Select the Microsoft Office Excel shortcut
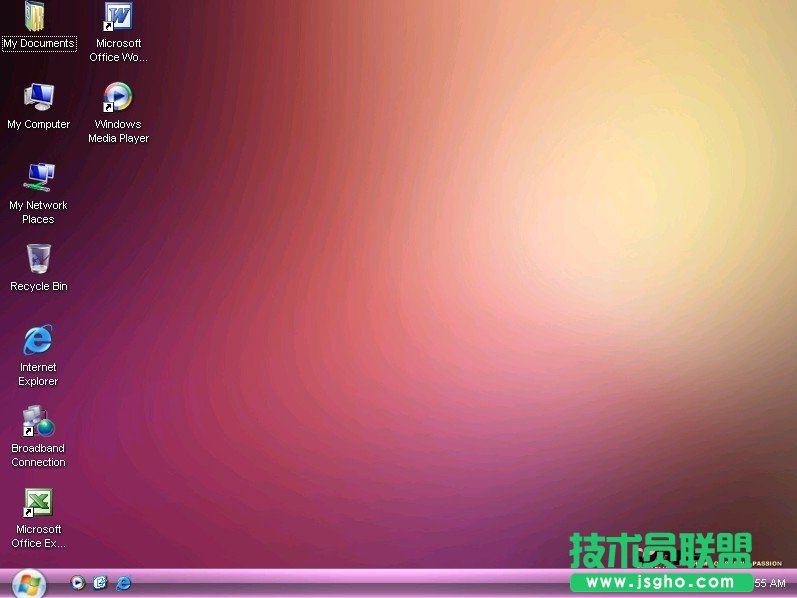 click(x=38, y=502)
